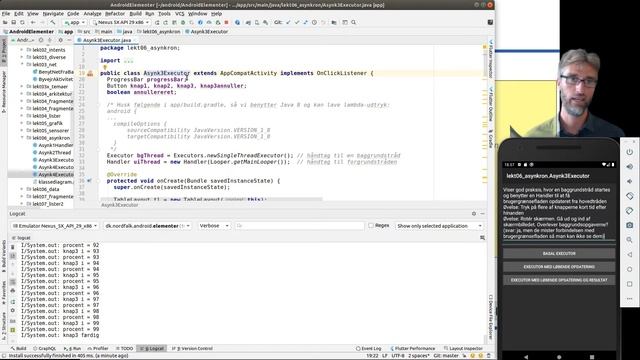Click the Git: master branch indicator
The image size is (640, 360).
click(x=446, y=356)
